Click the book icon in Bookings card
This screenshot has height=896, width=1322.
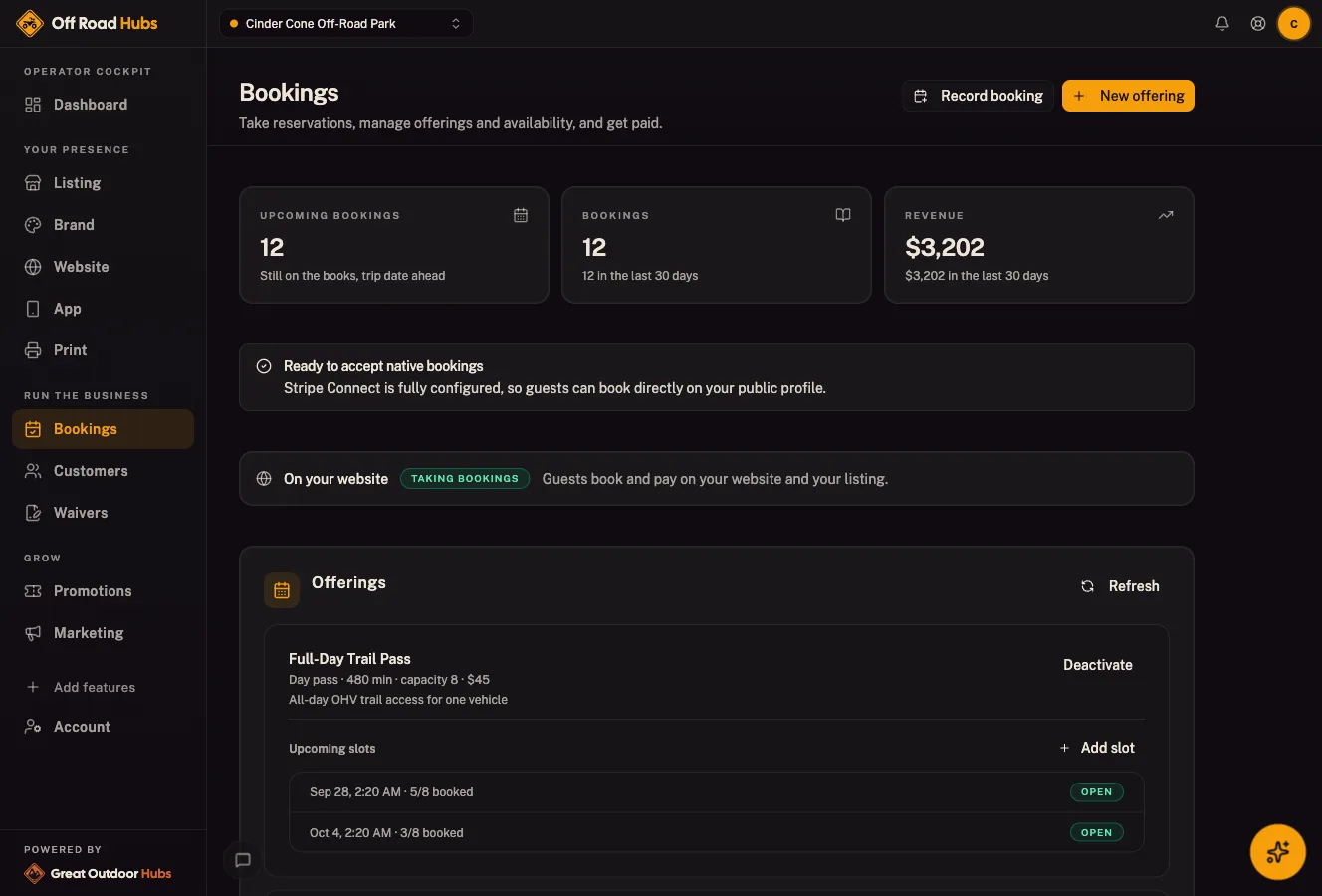[843, 215]
